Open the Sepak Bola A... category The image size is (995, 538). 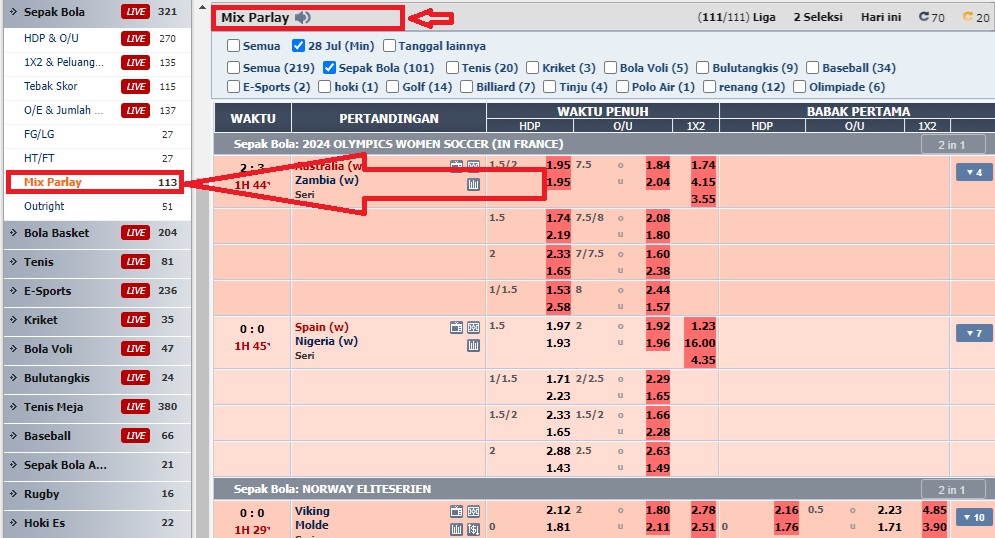coord(65,465)
